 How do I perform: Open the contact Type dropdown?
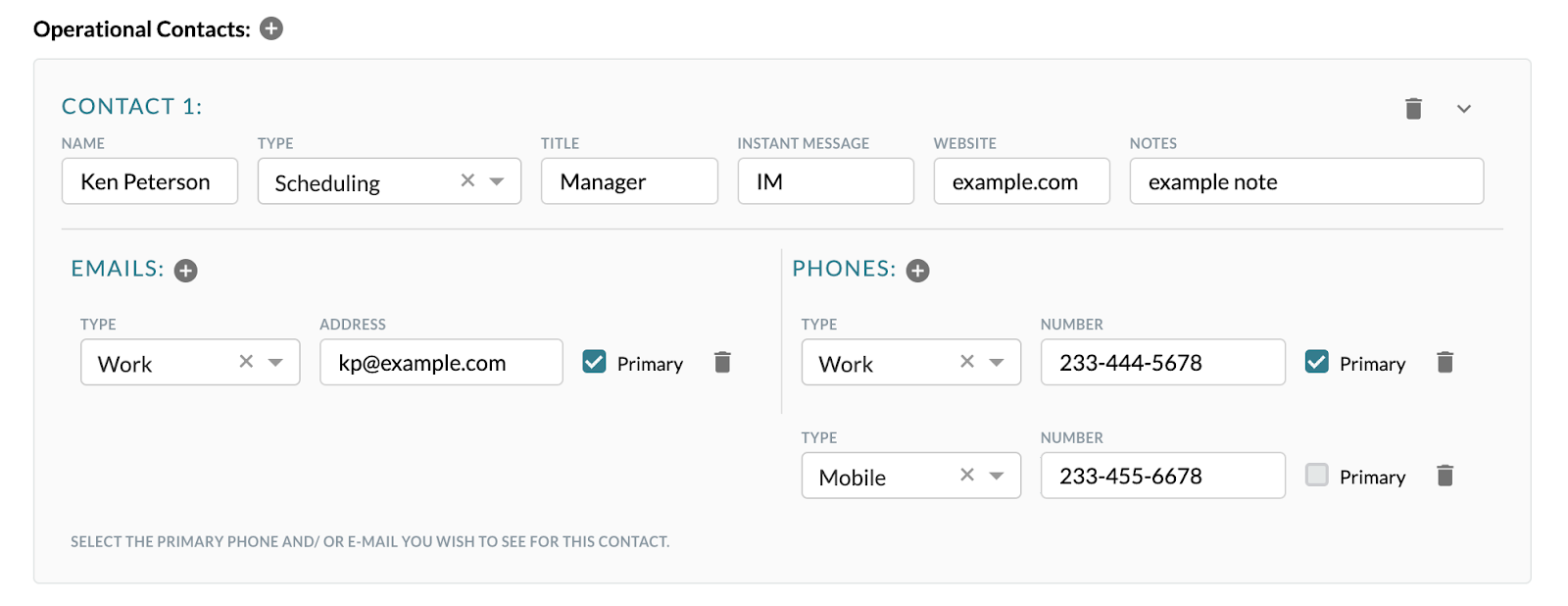point(498,180)
